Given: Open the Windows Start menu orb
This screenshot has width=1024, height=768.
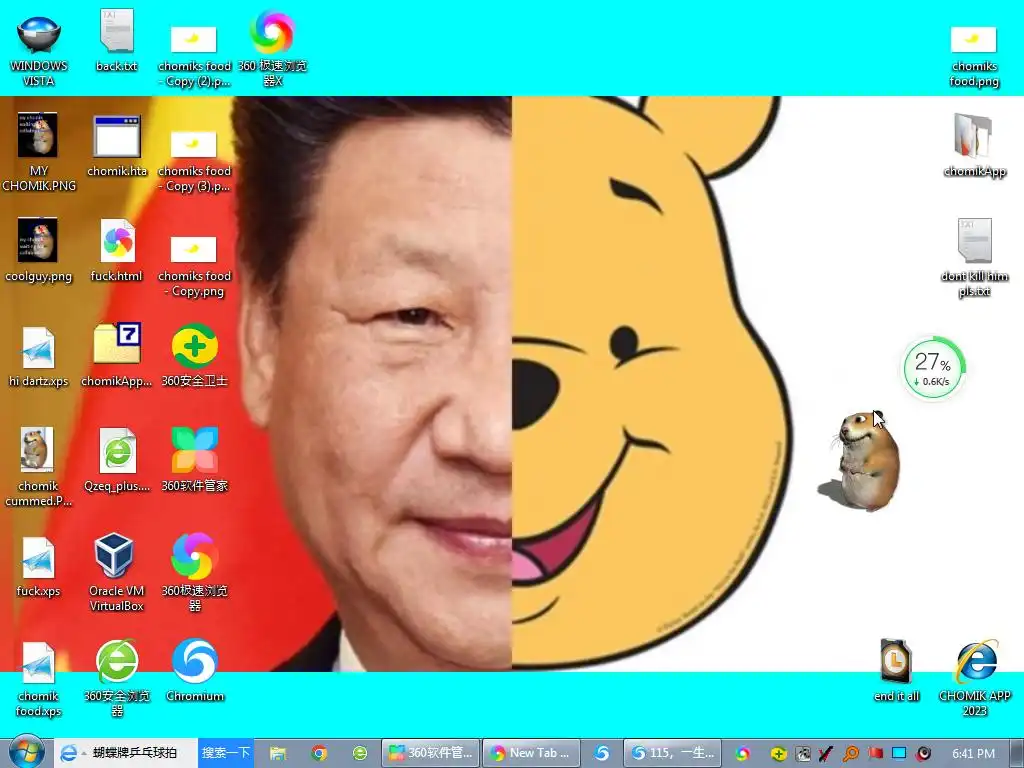Looking at the screenshot, I should click(x=26, y=752).
